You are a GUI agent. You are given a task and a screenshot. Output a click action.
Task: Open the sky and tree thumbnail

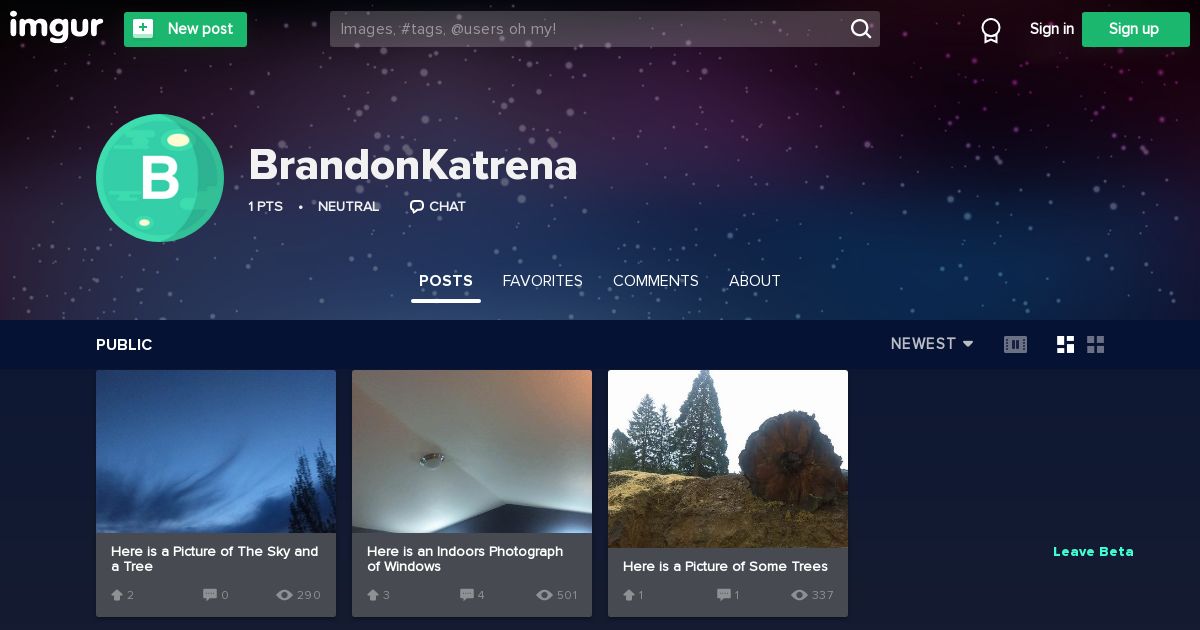[x=216, y=452]
